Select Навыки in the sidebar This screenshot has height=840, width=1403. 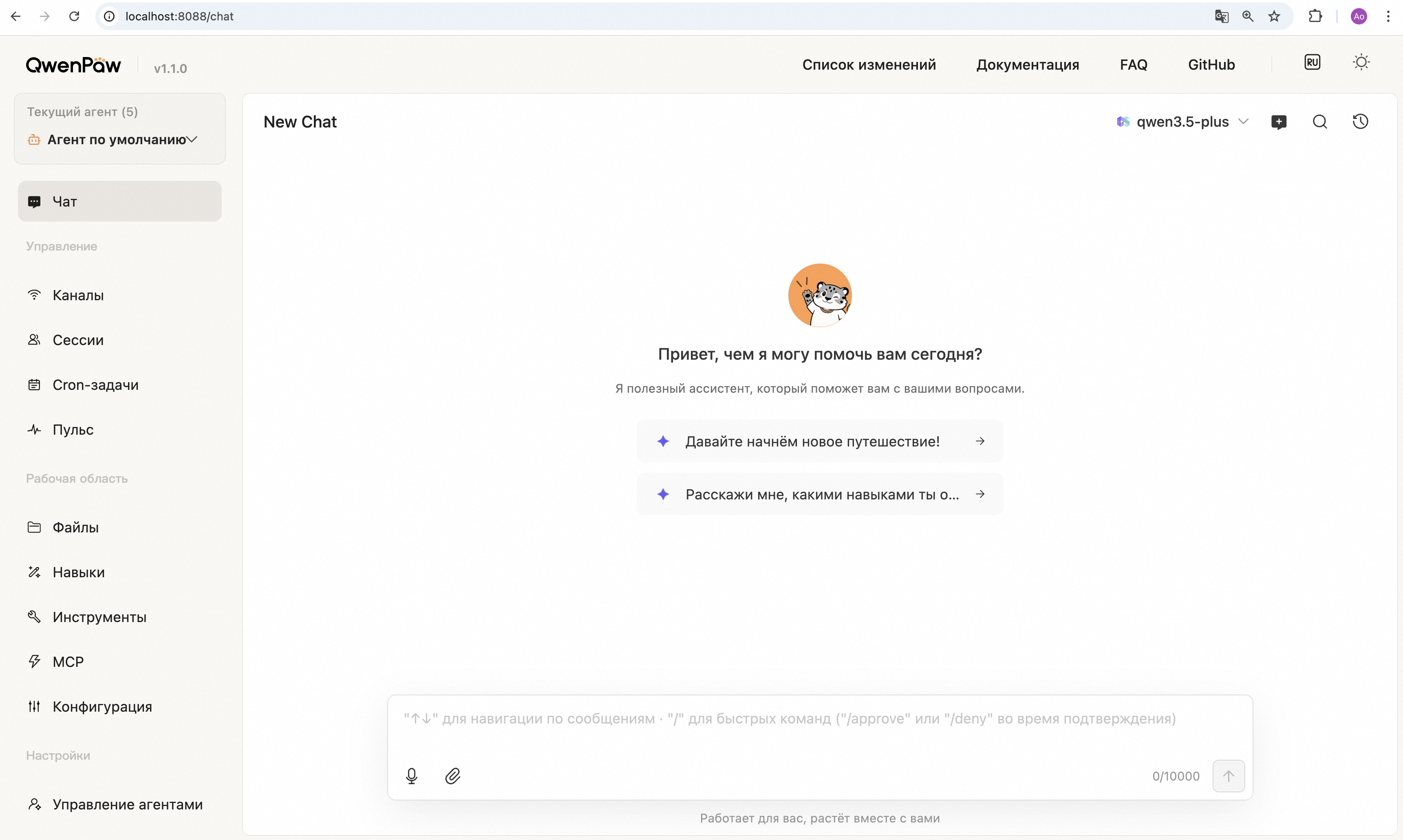[78, 572]
